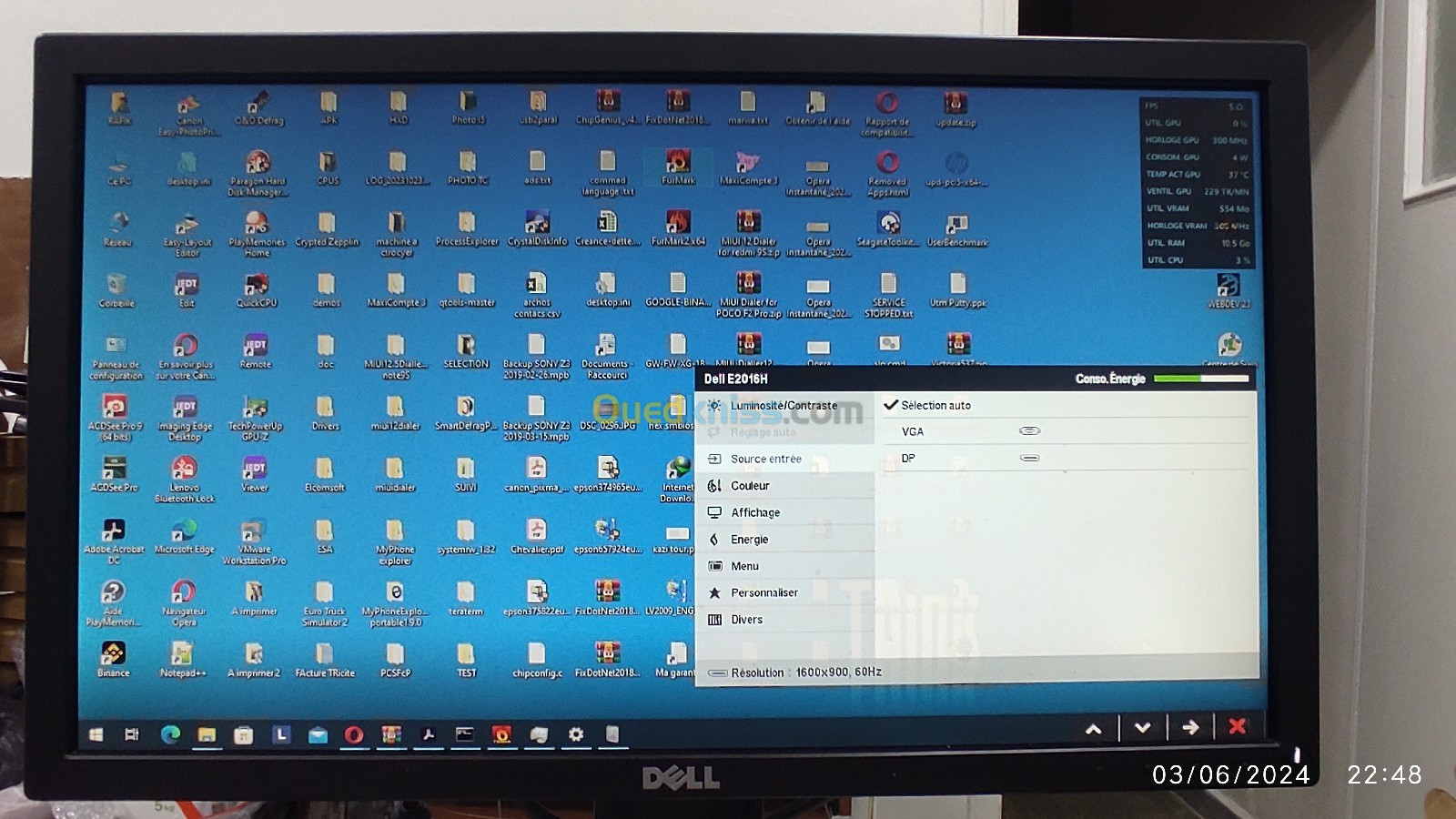Open Task View on taskbar

pyautogui.click(x=132, y=733)
